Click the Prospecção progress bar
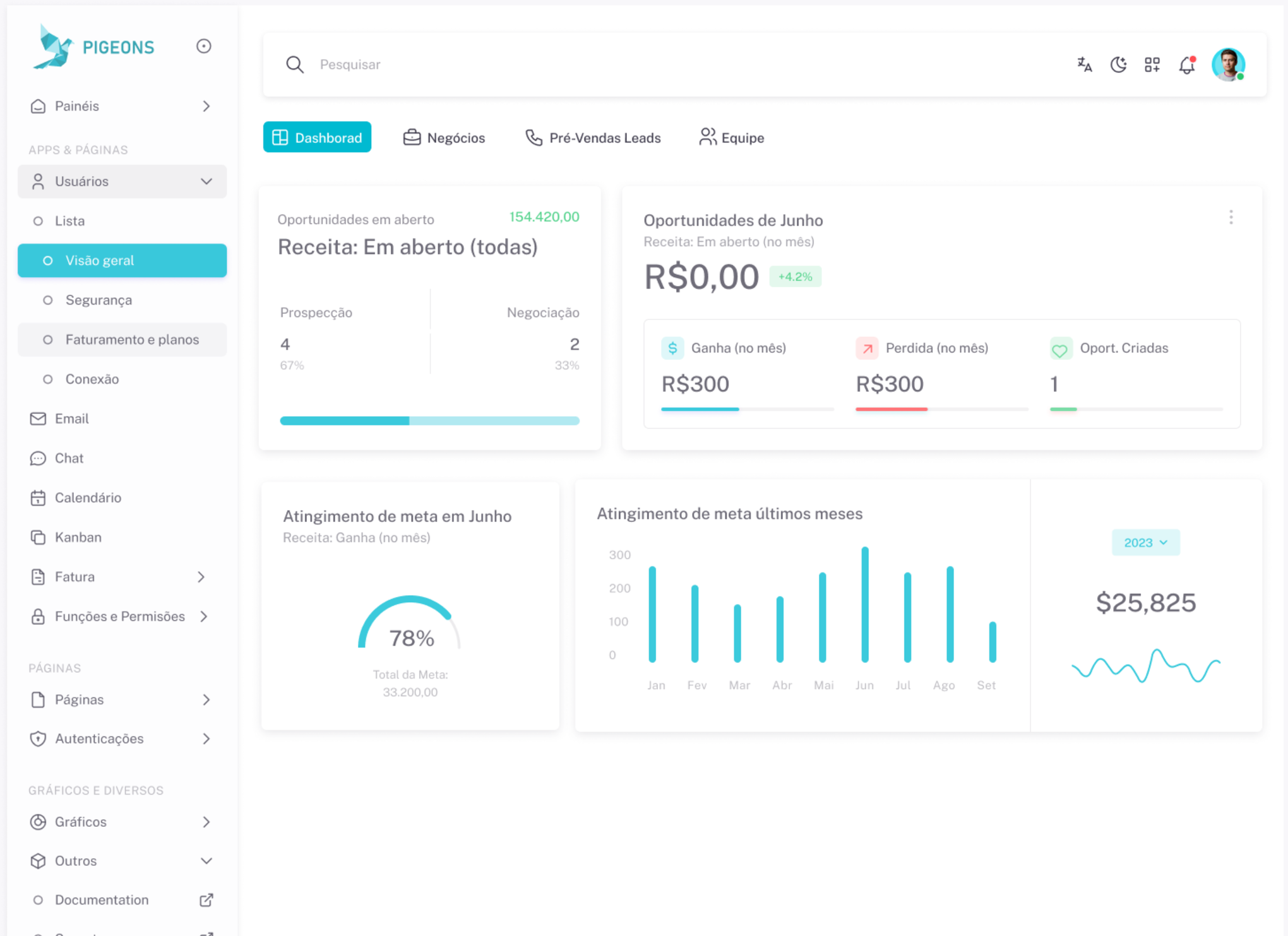Viewport: 1288px width, 936px height. [x=344, y=420]
